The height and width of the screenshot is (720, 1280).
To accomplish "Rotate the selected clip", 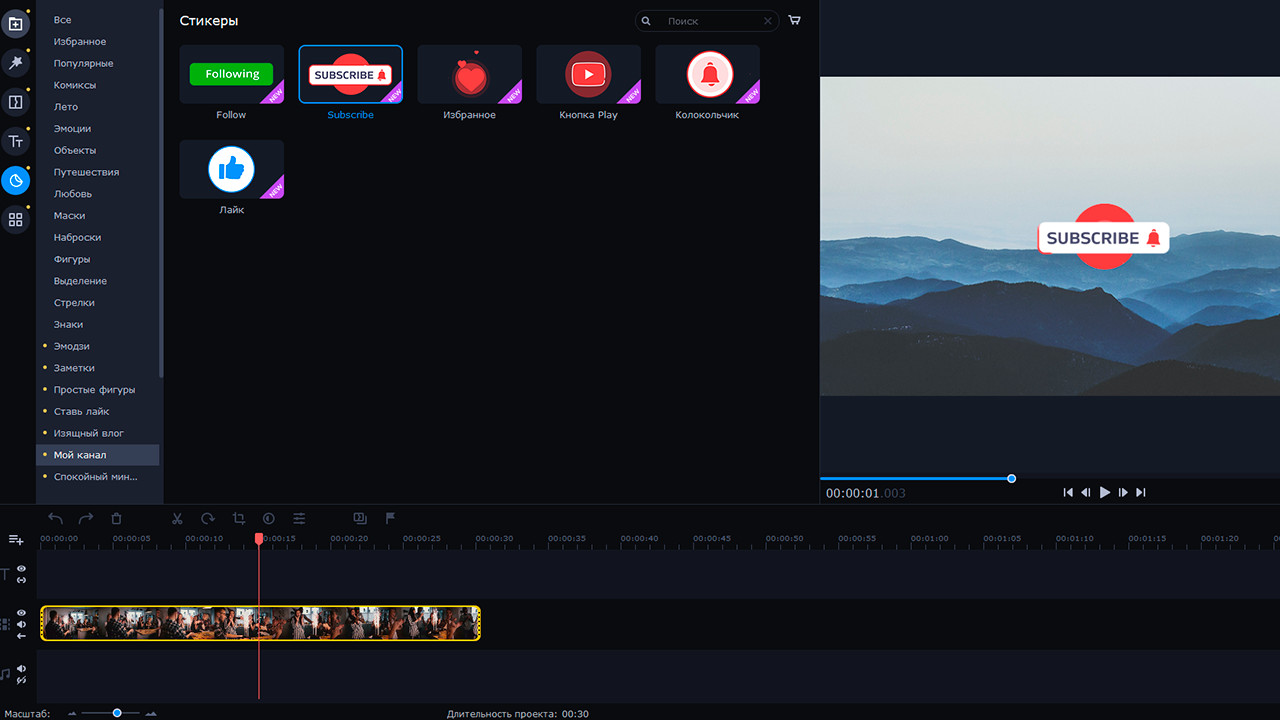I will [x=208, y=519].
